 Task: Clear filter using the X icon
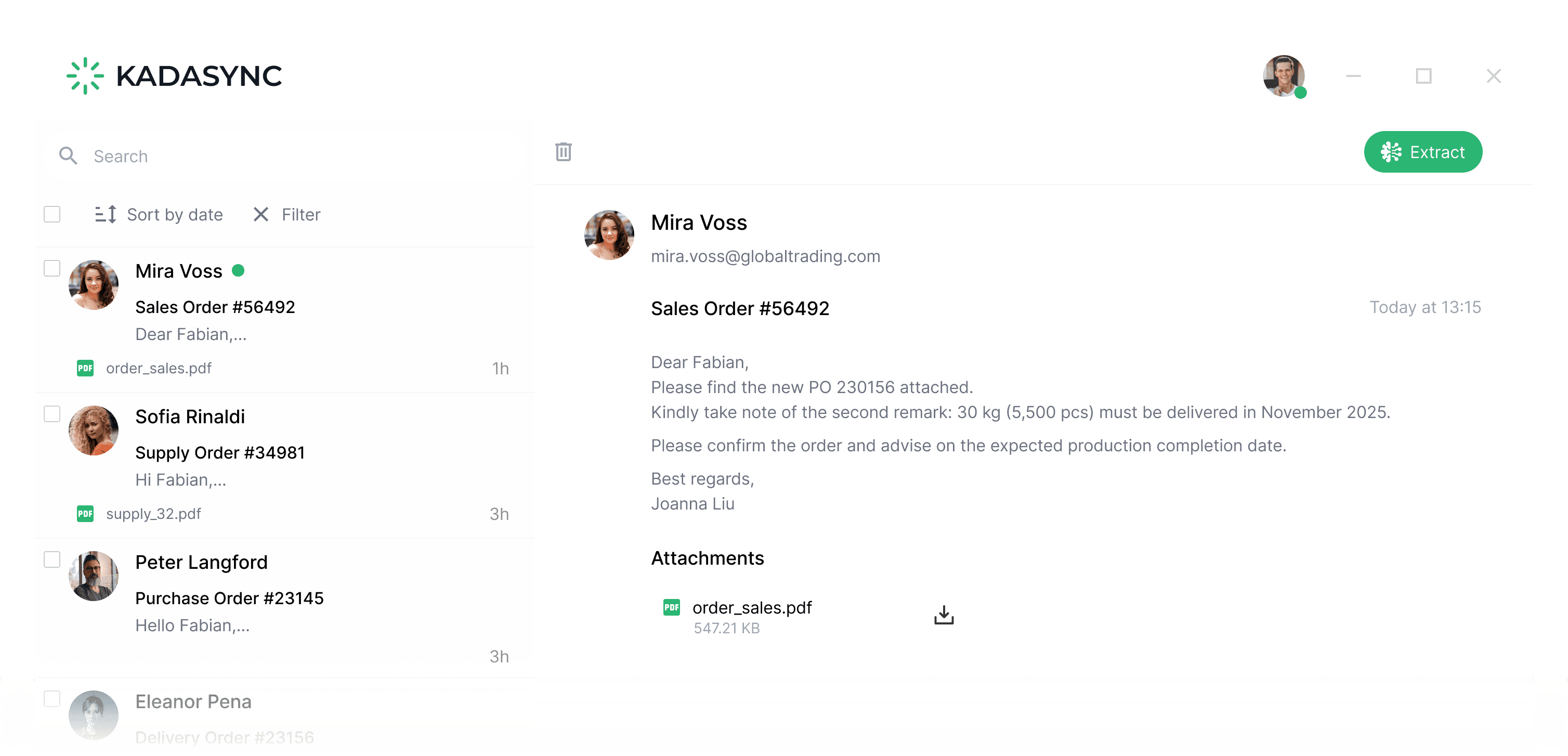(260, 214)
